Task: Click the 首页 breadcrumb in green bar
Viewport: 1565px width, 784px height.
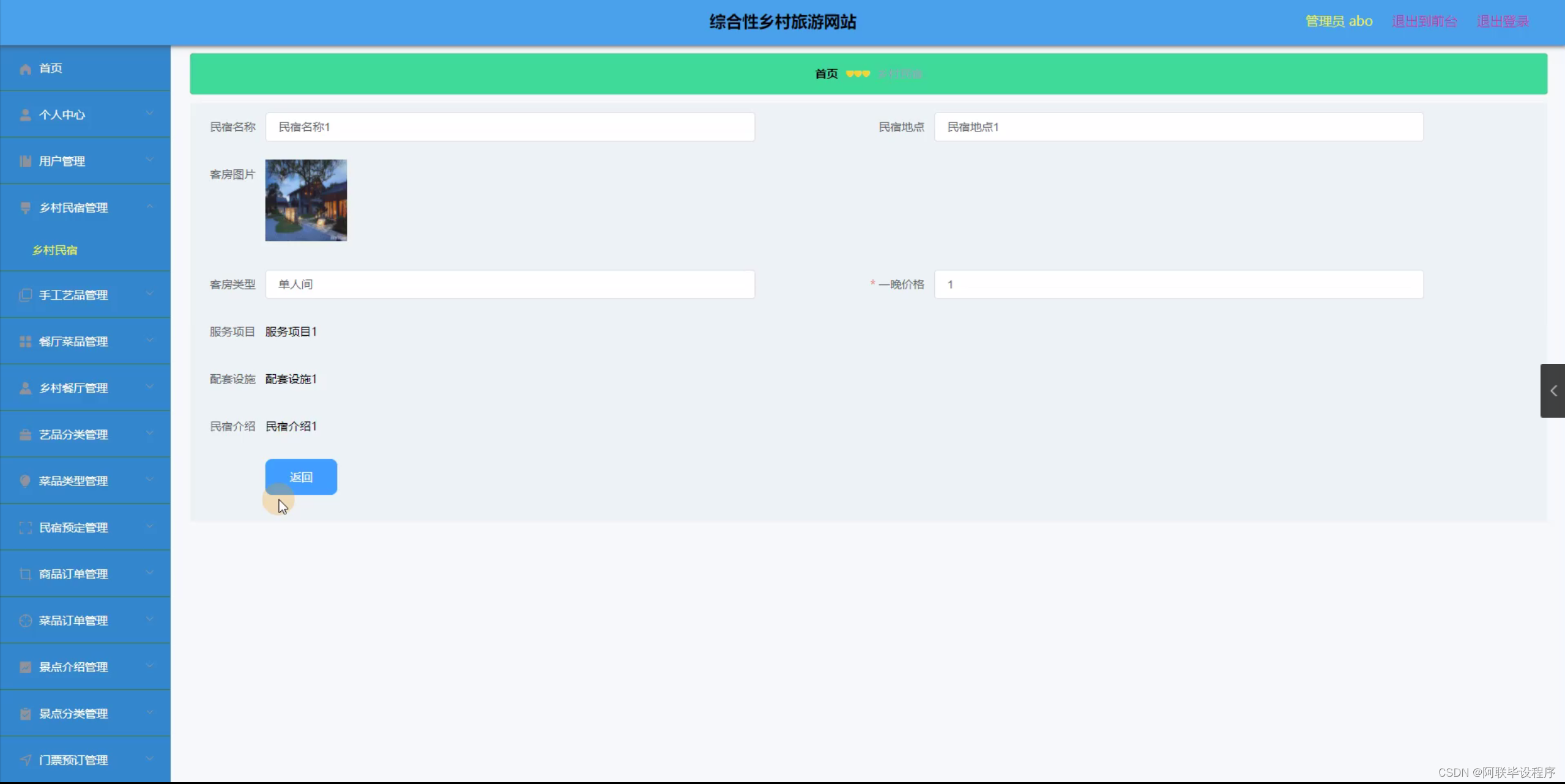Action: click(826, 74)
